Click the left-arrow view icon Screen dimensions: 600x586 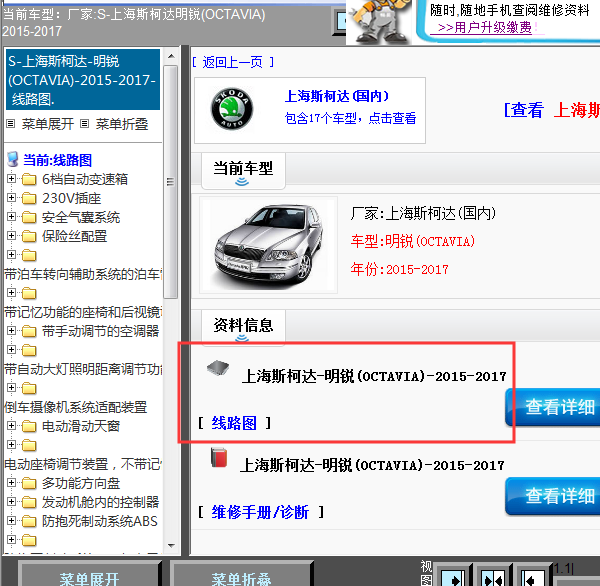(x=532, y=578)
